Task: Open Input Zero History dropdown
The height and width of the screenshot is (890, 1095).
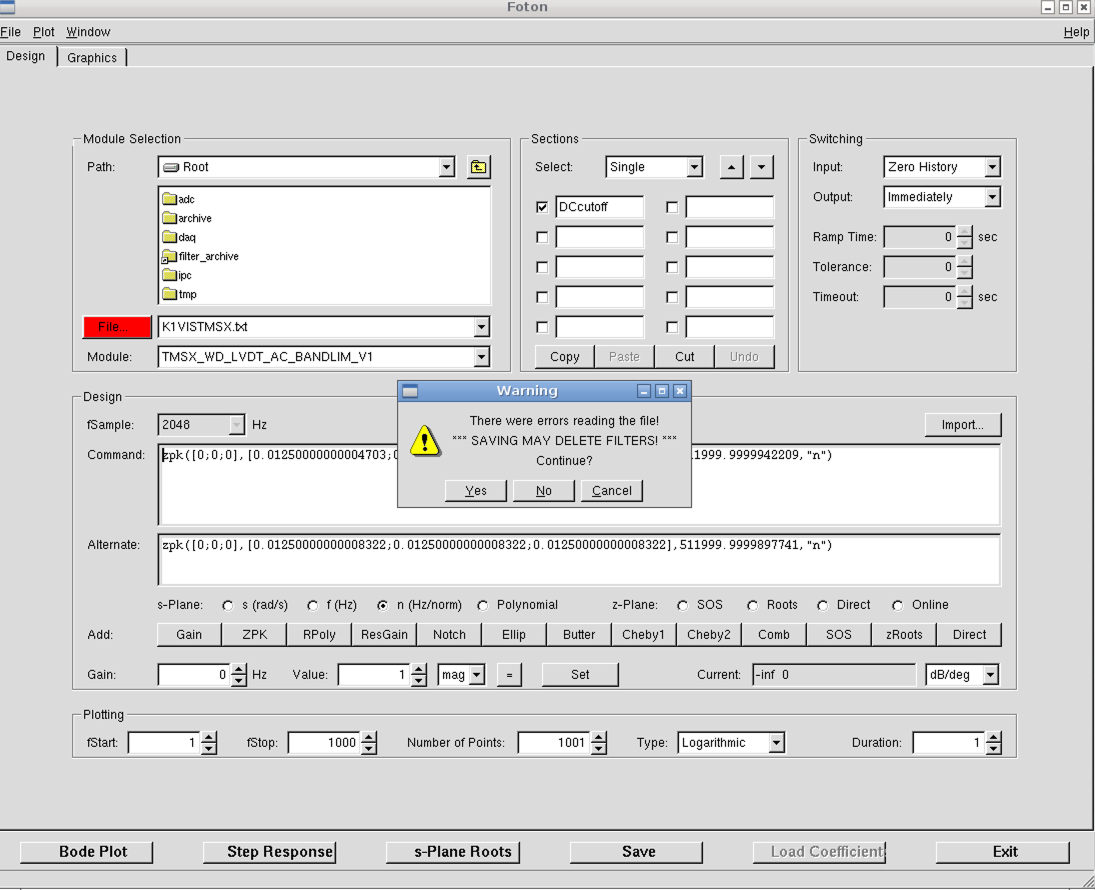Action: tap(992, 167)
